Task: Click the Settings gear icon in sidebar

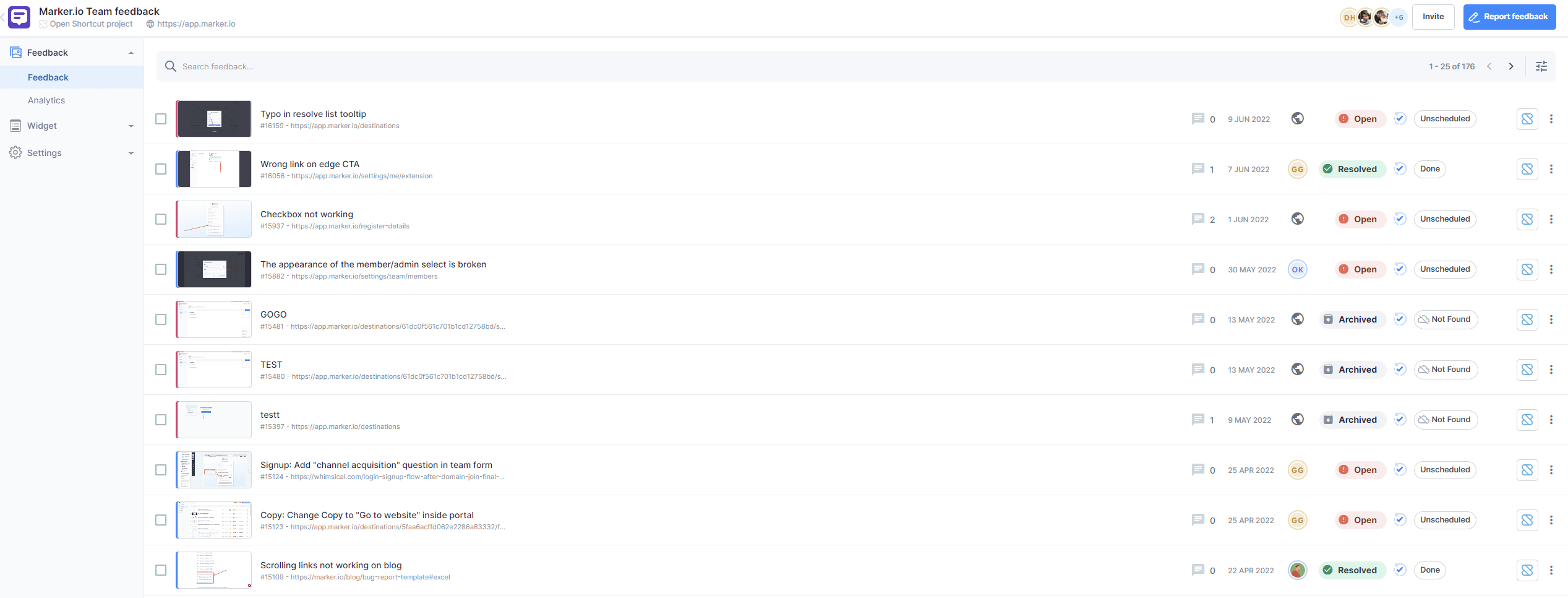Action: coord(15,152)
